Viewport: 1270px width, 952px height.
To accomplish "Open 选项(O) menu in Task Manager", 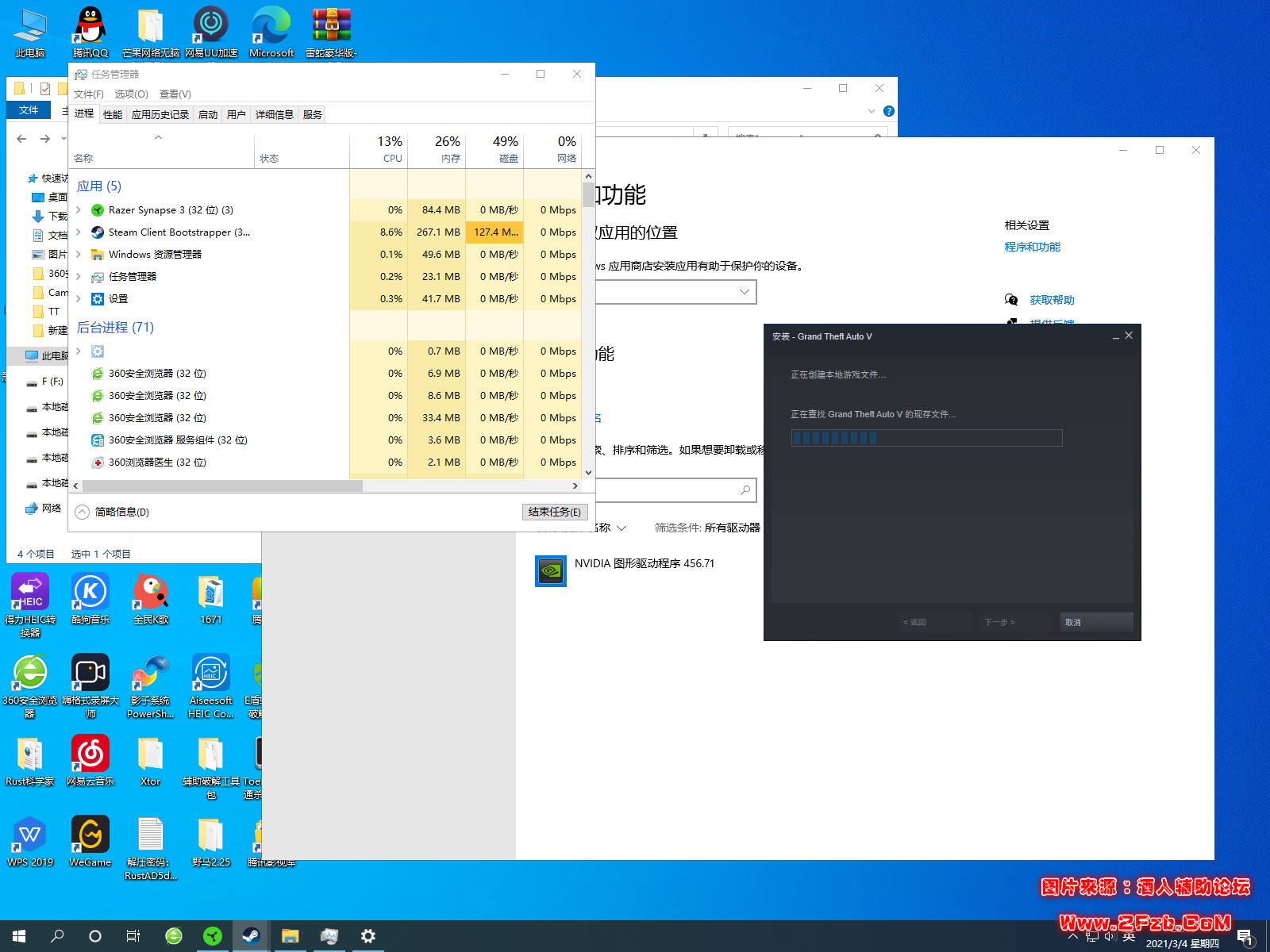I will pyautogui.click(x=131, y=94).
